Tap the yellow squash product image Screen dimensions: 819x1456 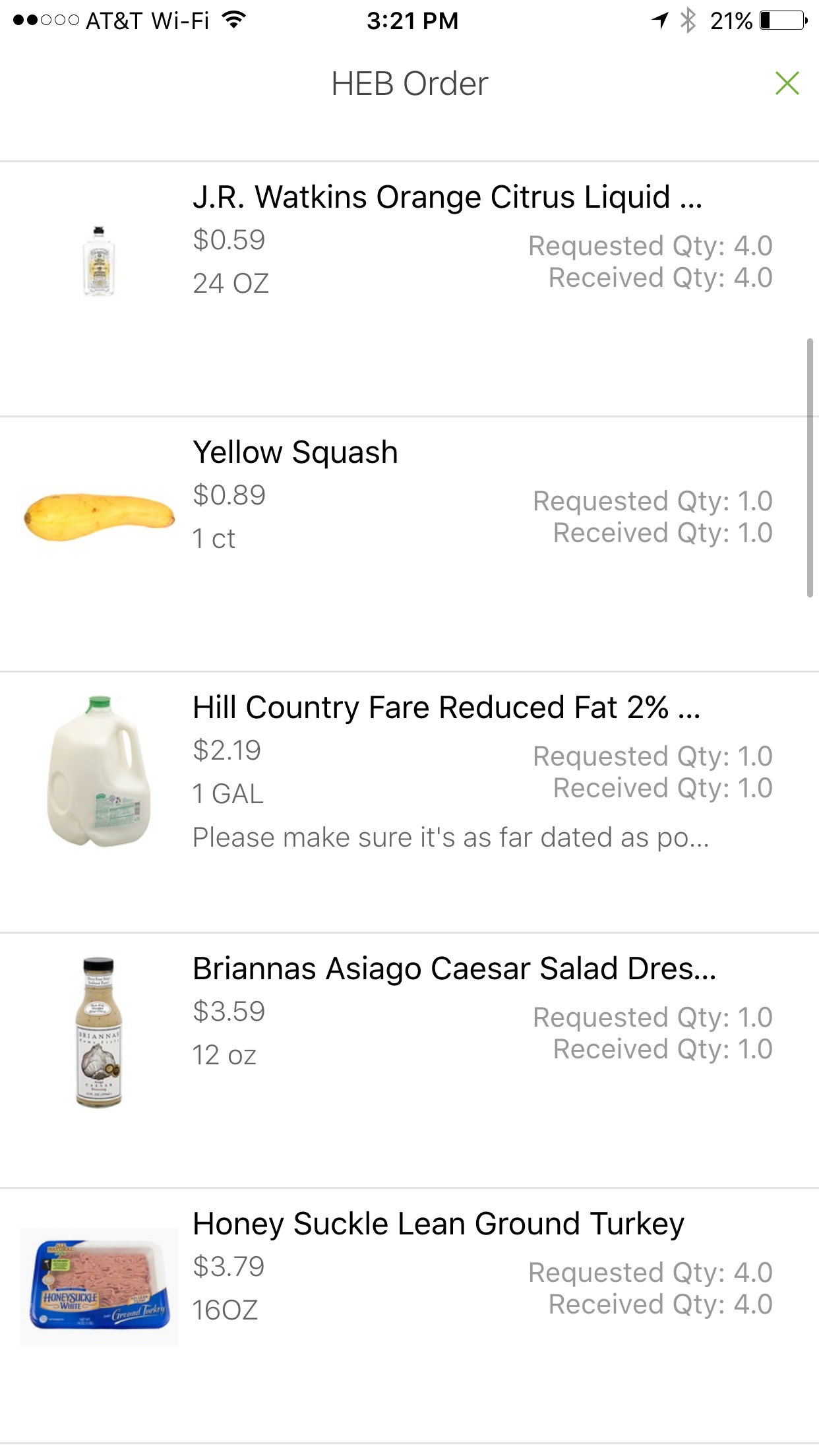(x=99, y=518)
